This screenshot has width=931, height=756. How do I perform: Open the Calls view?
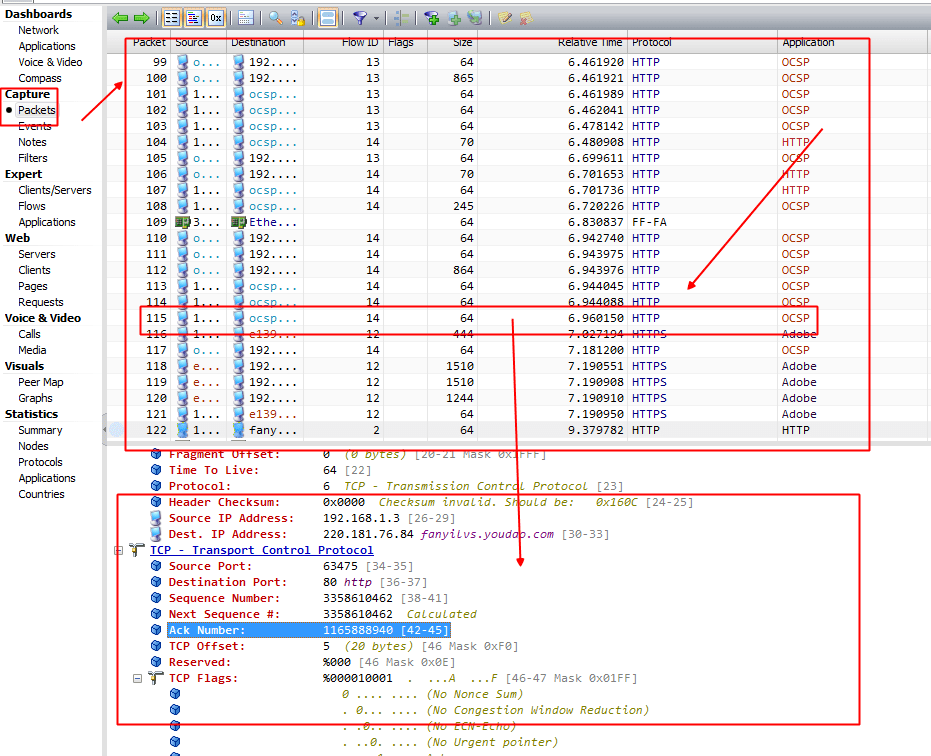tap(29, 334)
